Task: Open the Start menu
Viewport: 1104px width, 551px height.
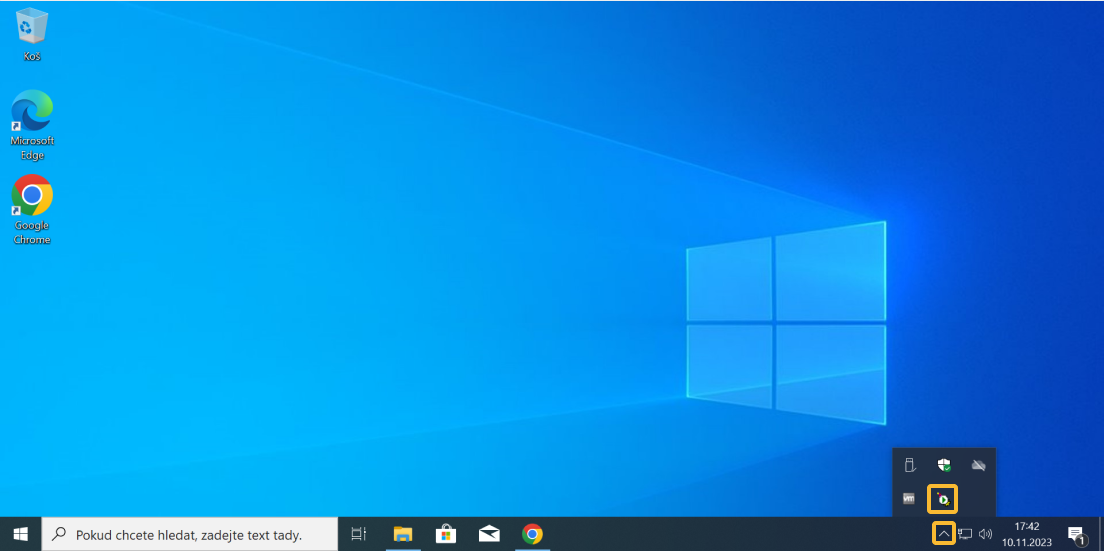Action: tap(20, 534)
